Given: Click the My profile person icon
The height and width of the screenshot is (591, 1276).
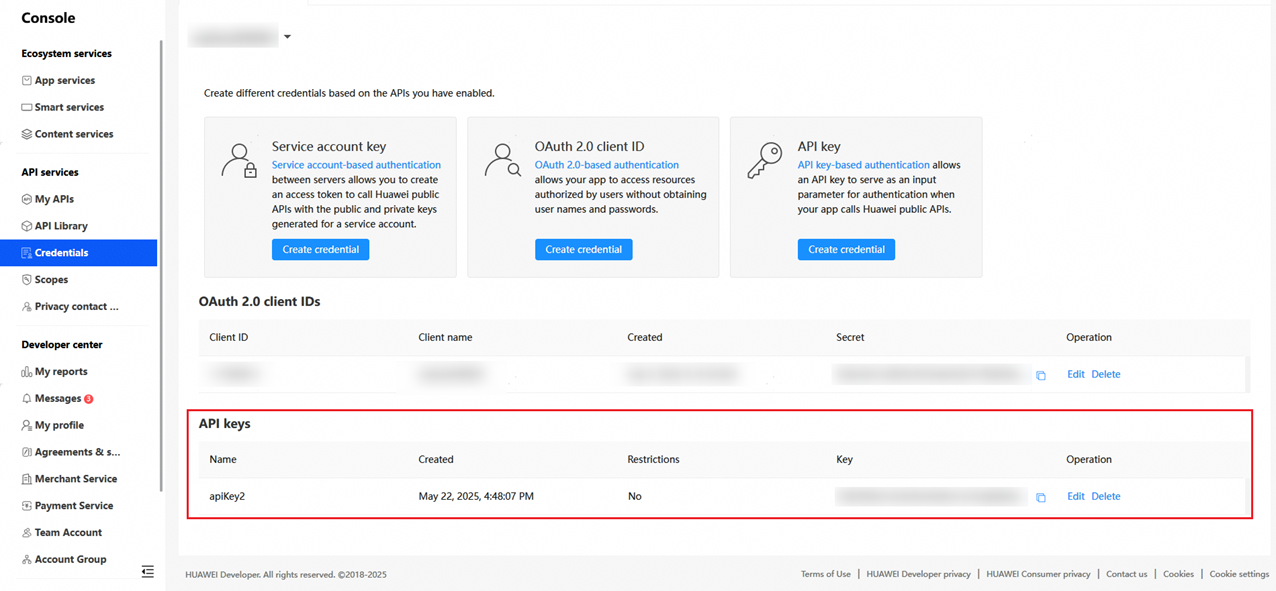Looking at the screenshot, I should click(x=27, y=425).
